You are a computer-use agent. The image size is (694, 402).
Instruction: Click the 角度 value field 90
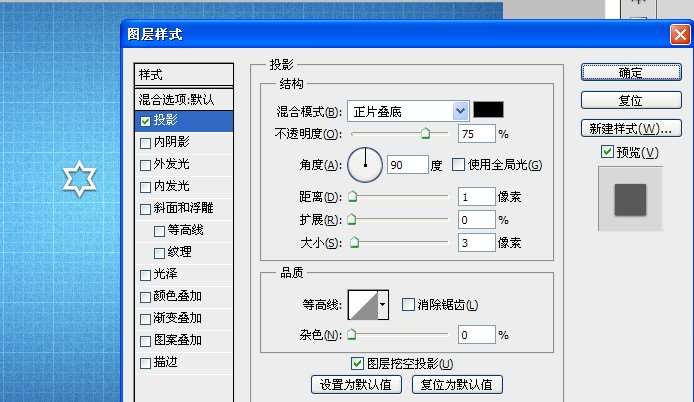point(408,165)
